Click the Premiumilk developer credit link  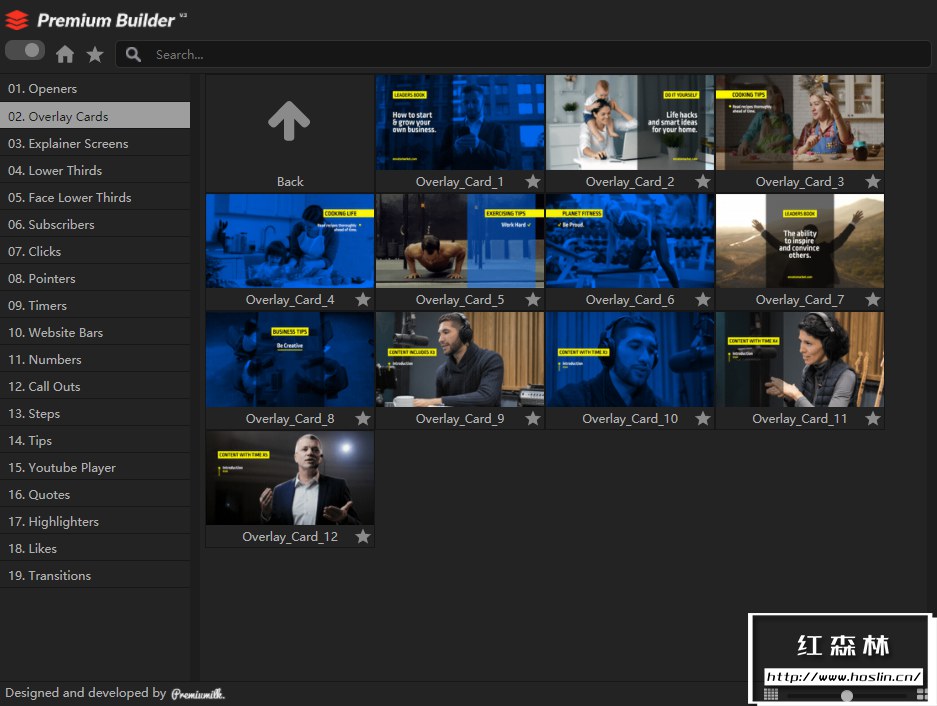198,693
